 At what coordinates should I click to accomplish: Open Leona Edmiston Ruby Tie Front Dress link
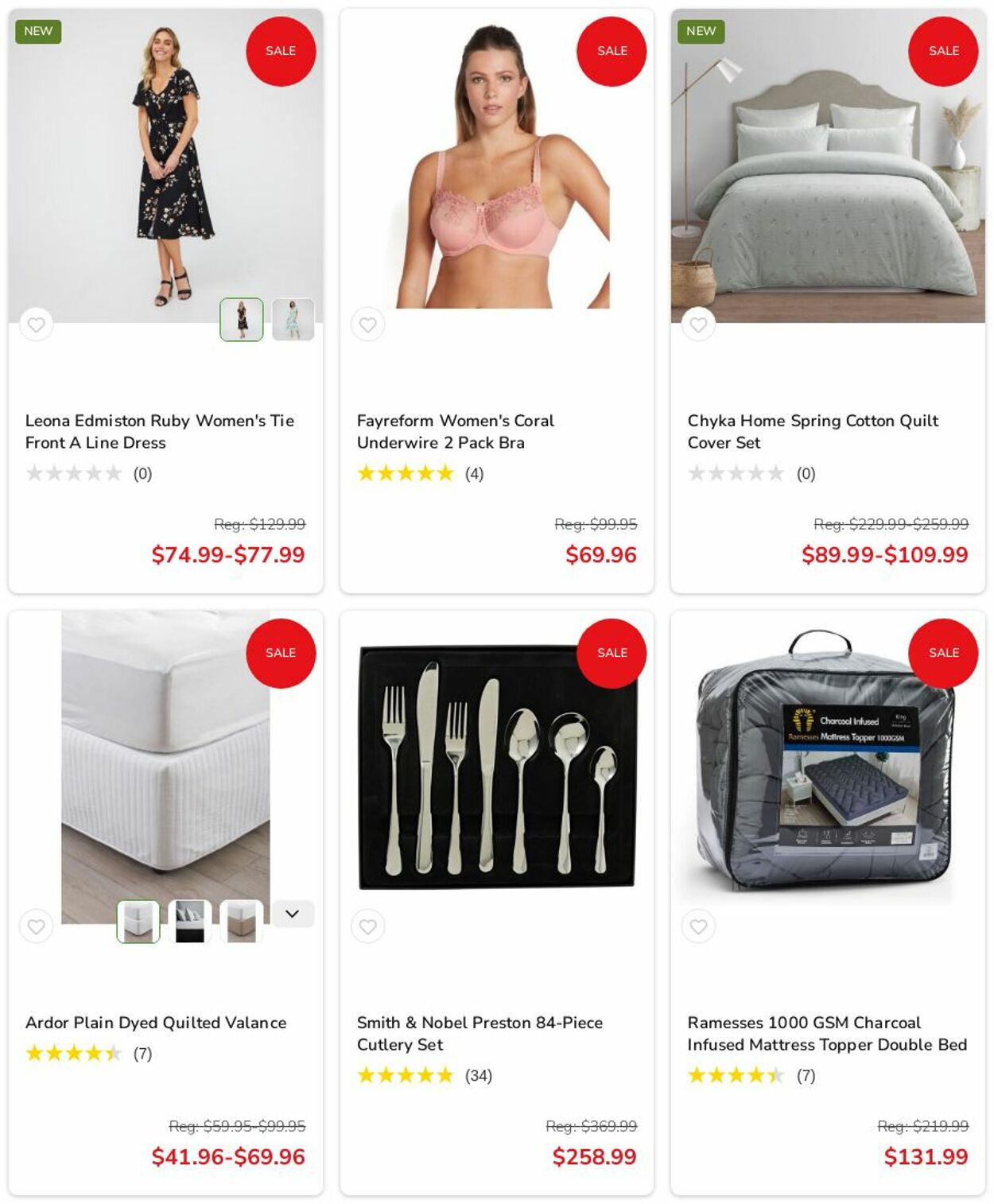click(160, 432)
